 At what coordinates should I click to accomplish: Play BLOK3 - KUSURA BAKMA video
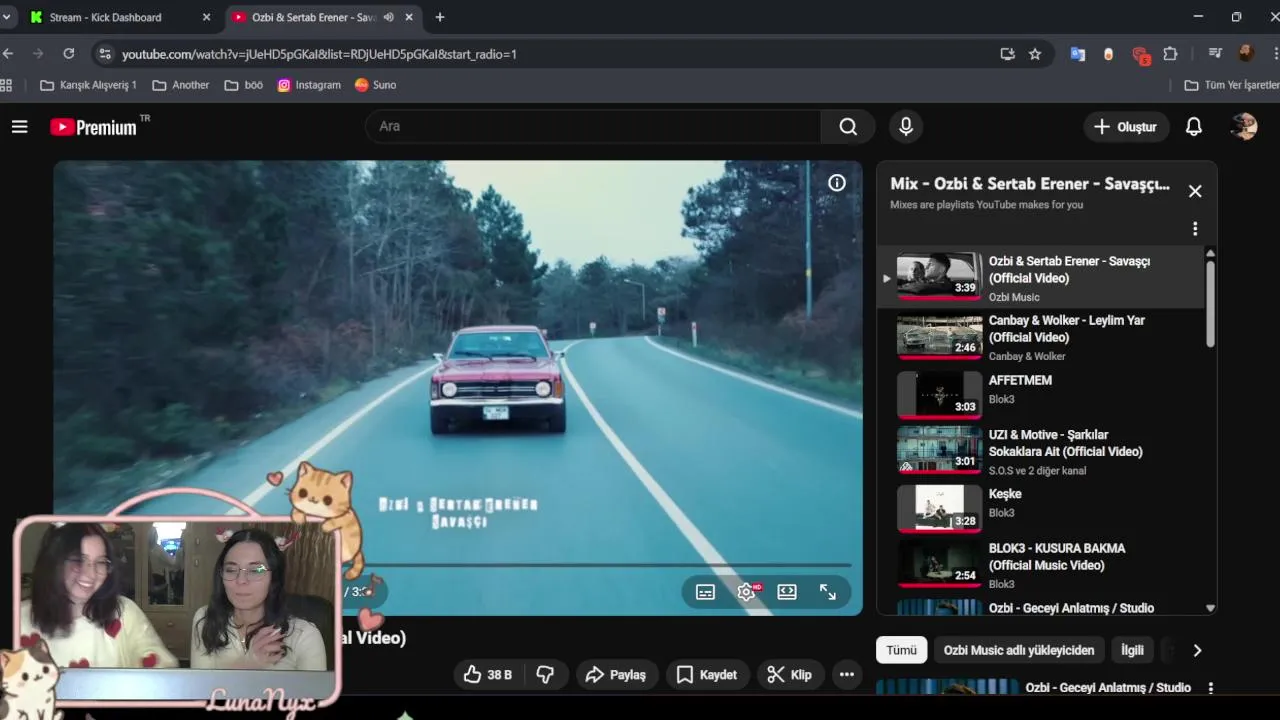click(x=1041, y=565)
